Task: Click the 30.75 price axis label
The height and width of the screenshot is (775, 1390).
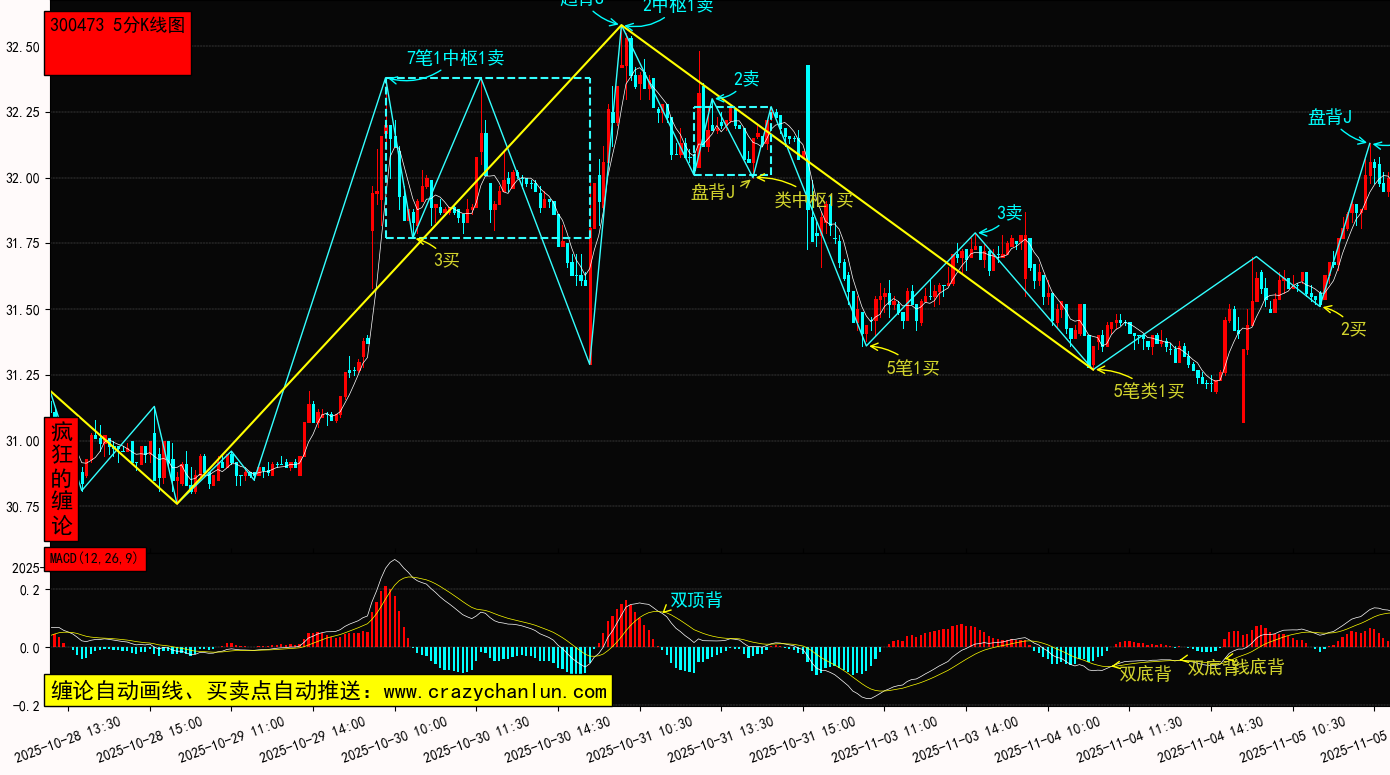Action: click(22, 507)
